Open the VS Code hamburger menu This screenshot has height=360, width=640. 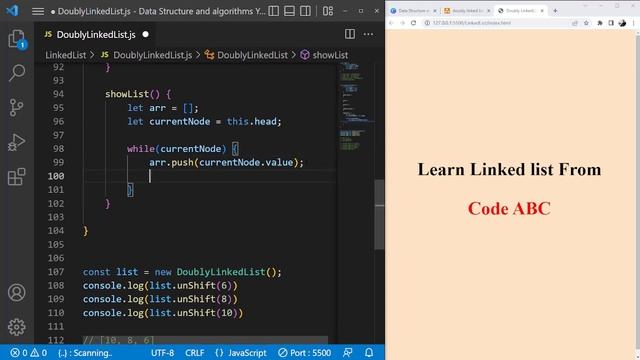click(x=38, y=11)
